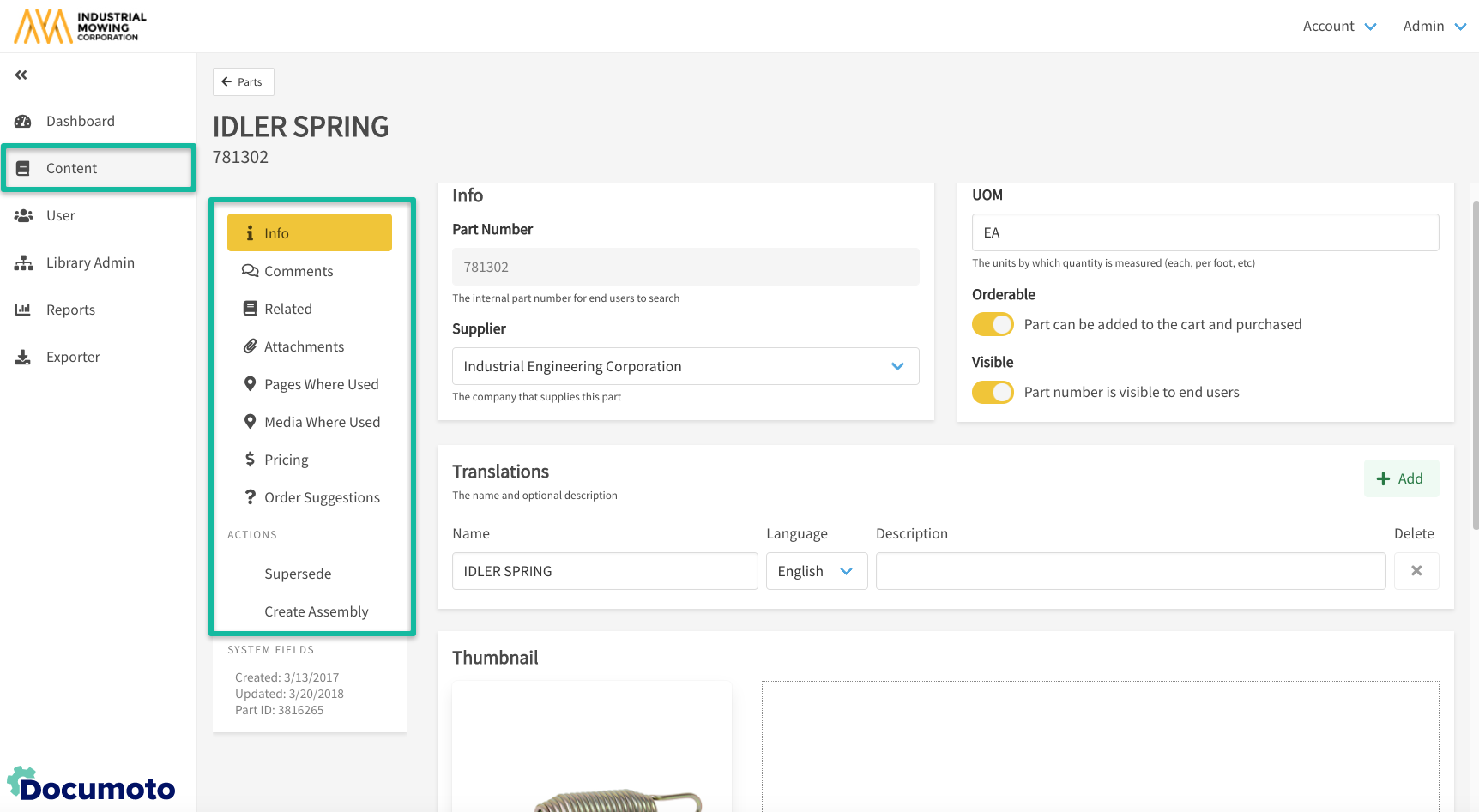Viewport: 1479px width, 812px height.
Task: Open Pages Where Used section
Action: pos(321,384)
